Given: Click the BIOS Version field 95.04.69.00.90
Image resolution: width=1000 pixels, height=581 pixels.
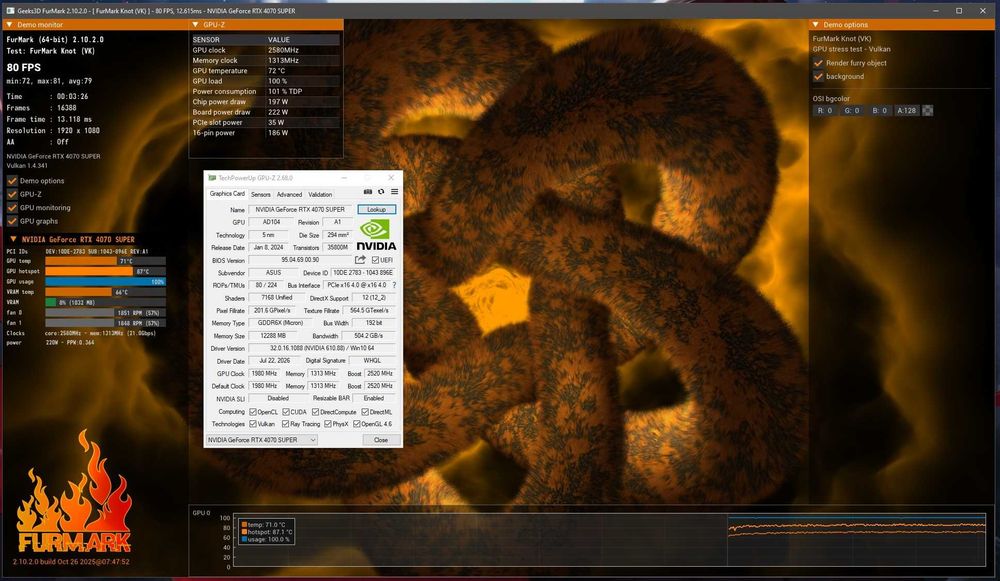Looking at the screenshot, I should pyautogui.click(x=300, y=260).
